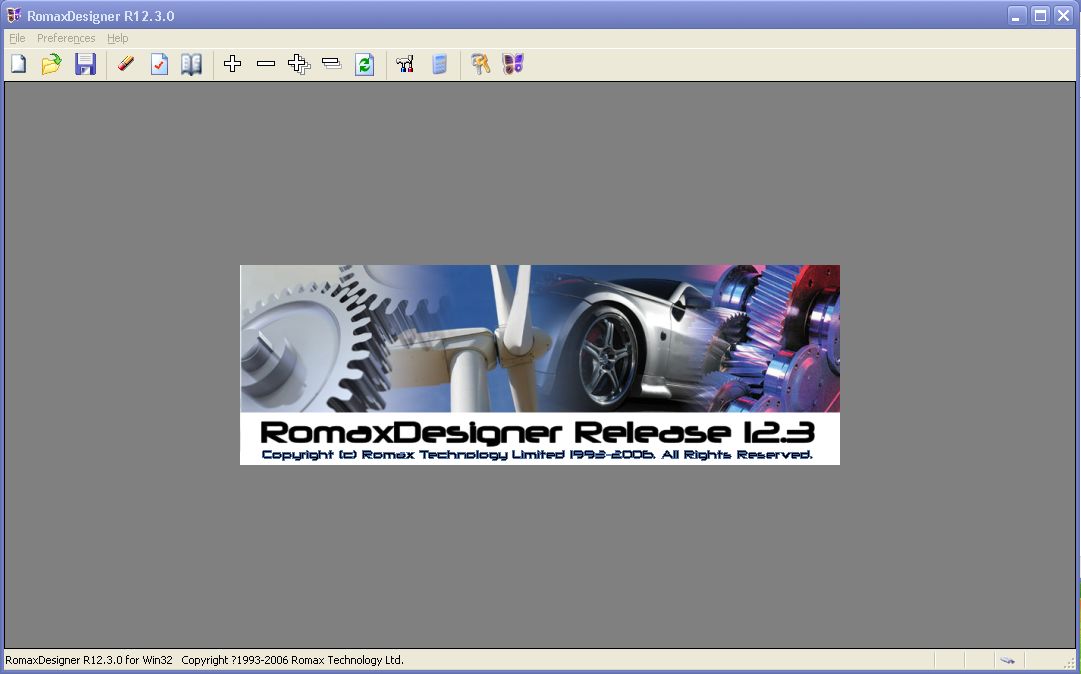
Task: Click the stacked plus icons button
Action: tap(299, 64)
